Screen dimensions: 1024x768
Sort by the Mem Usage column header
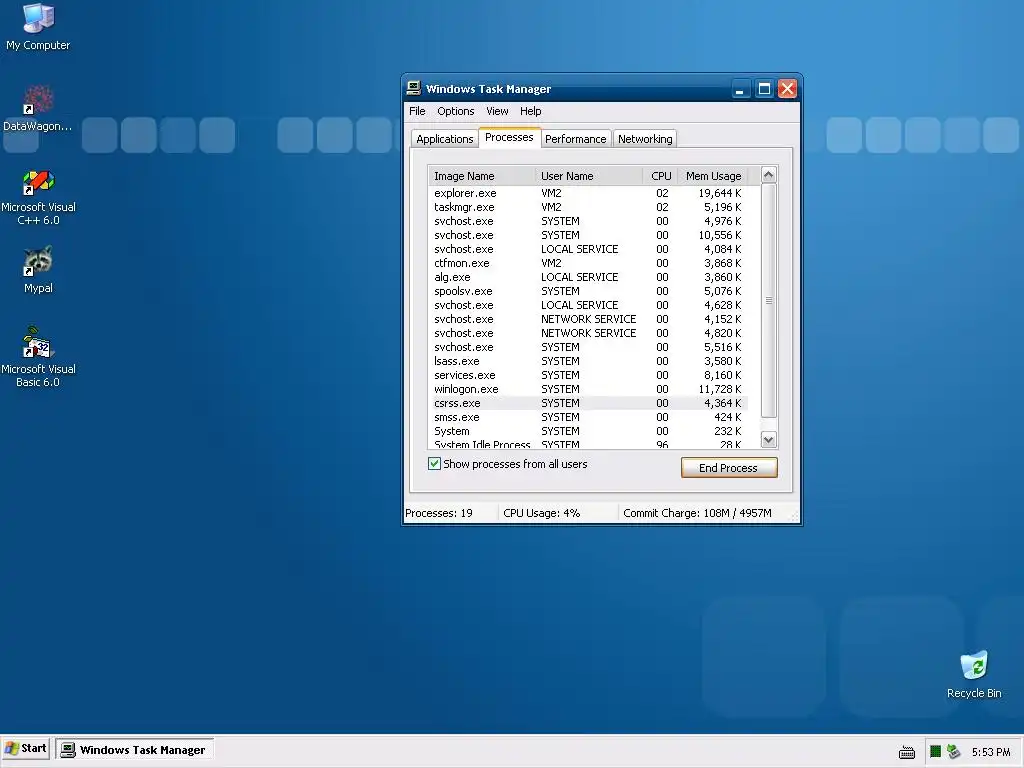click(x=713, y=176)
